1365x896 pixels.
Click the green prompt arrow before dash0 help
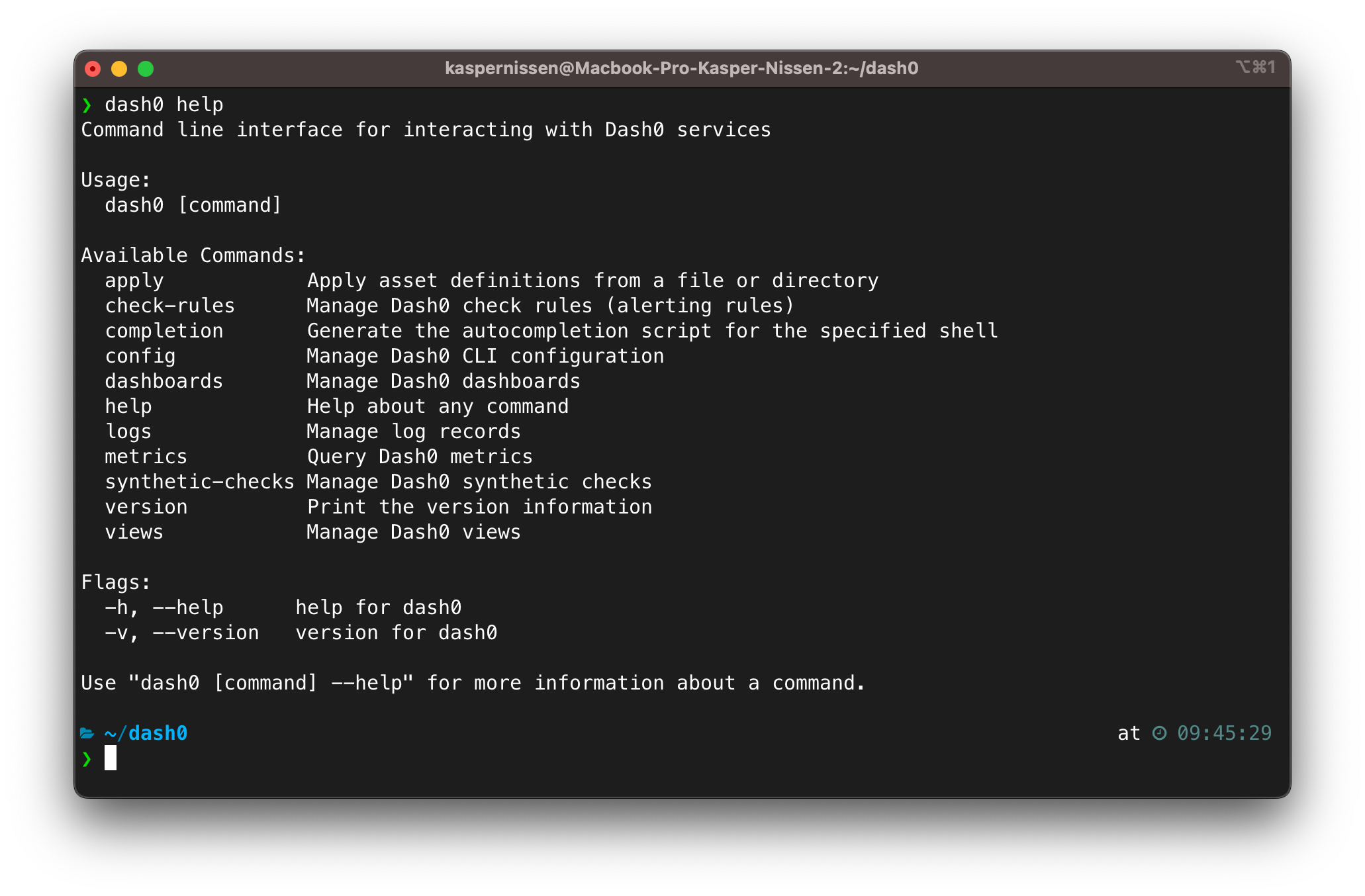tap(87, 105)
